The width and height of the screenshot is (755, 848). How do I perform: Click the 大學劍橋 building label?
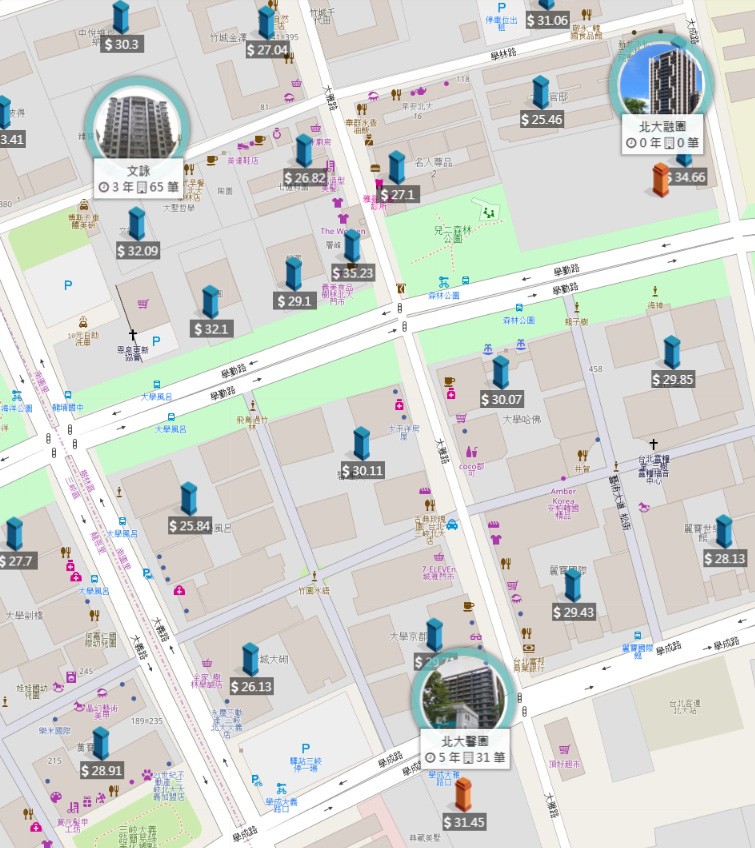click(24, 615)
